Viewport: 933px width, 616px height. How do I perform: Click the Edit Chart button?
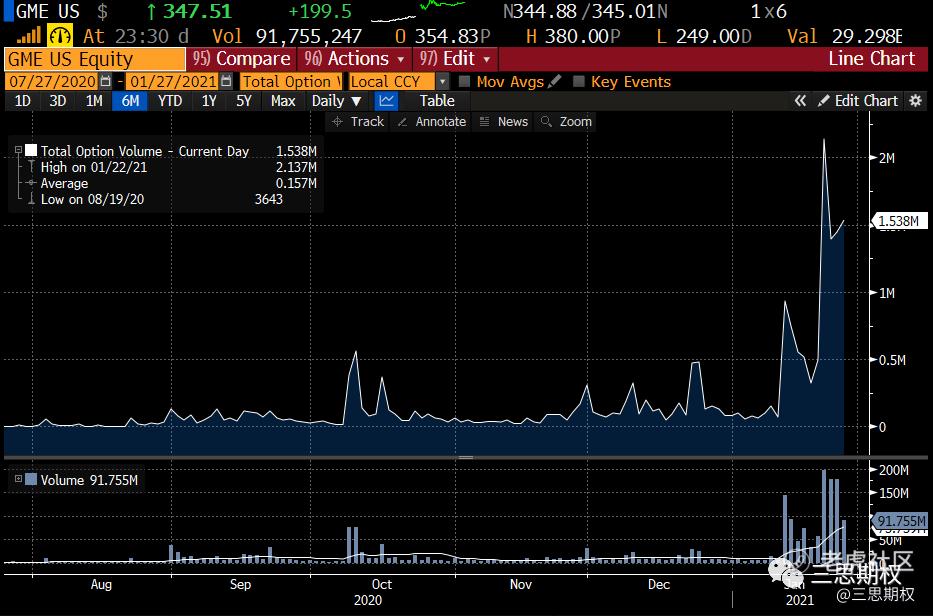click(x=858, y=101)
